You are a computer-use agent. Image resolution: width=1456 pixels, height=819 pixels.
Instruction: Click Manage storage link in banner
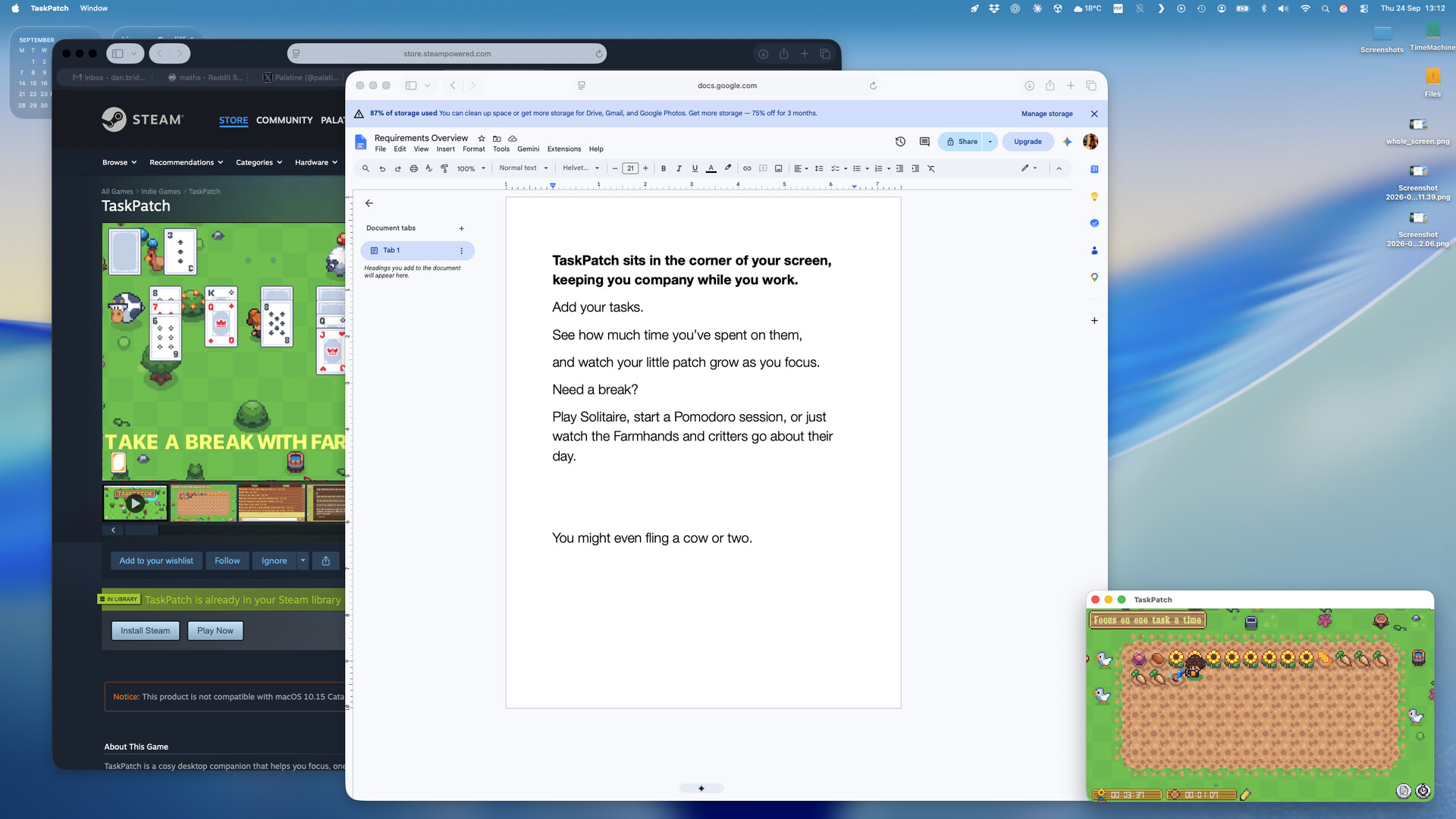[x=1046, y=114]
